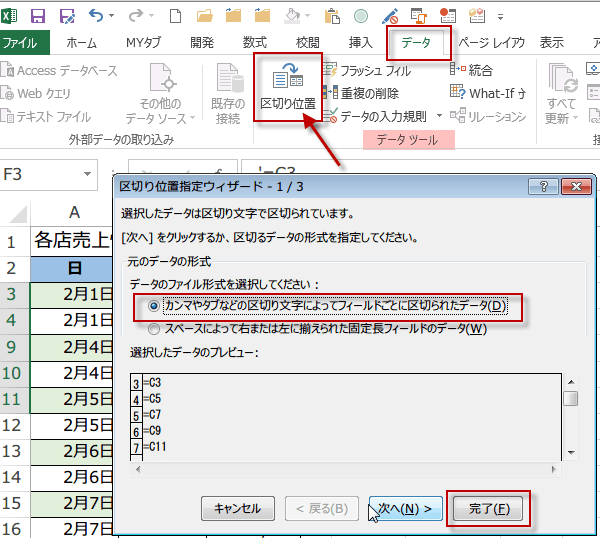Click the Save icon in quick access toolbar
Viewport: 600px width, 538px height.
pos(38,16)
